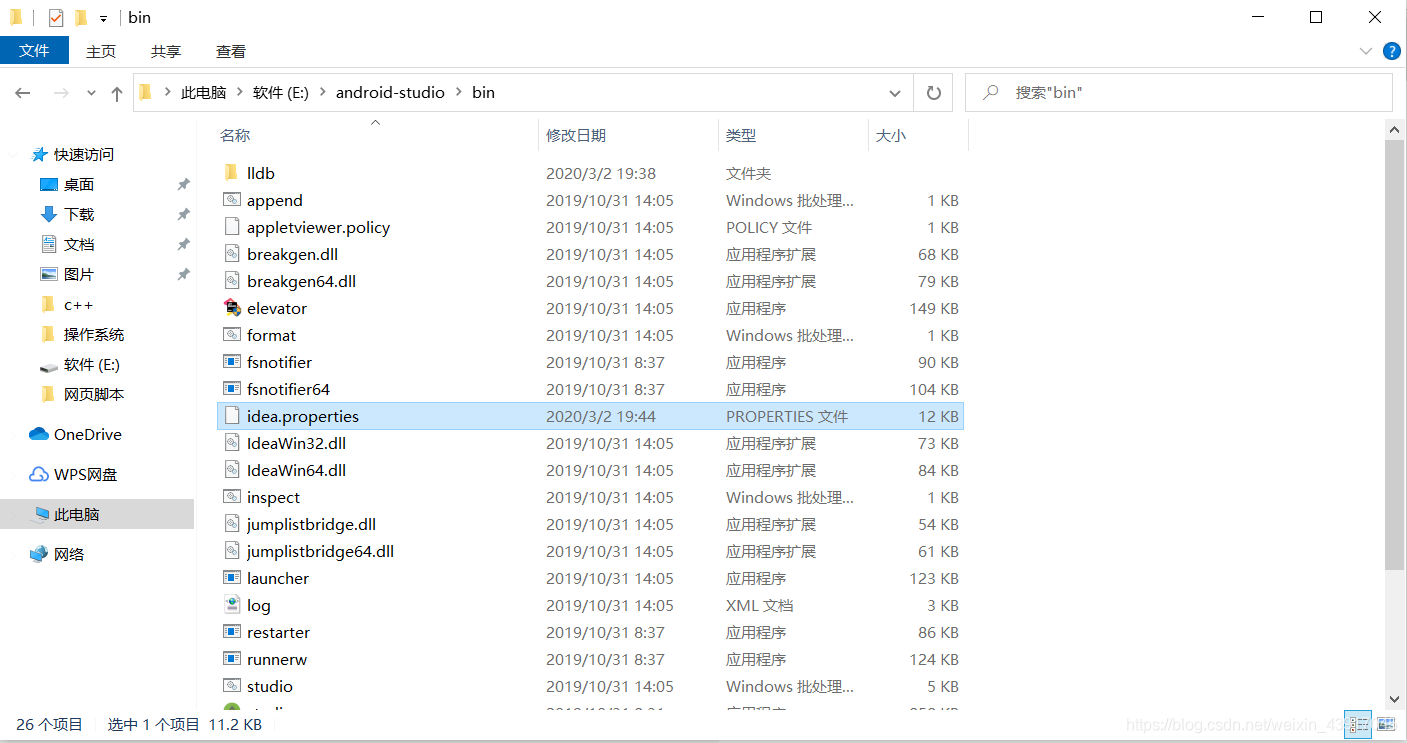Expand the ribbon with the chevron
This screenshot has height=743, width=1407.
1365,51
